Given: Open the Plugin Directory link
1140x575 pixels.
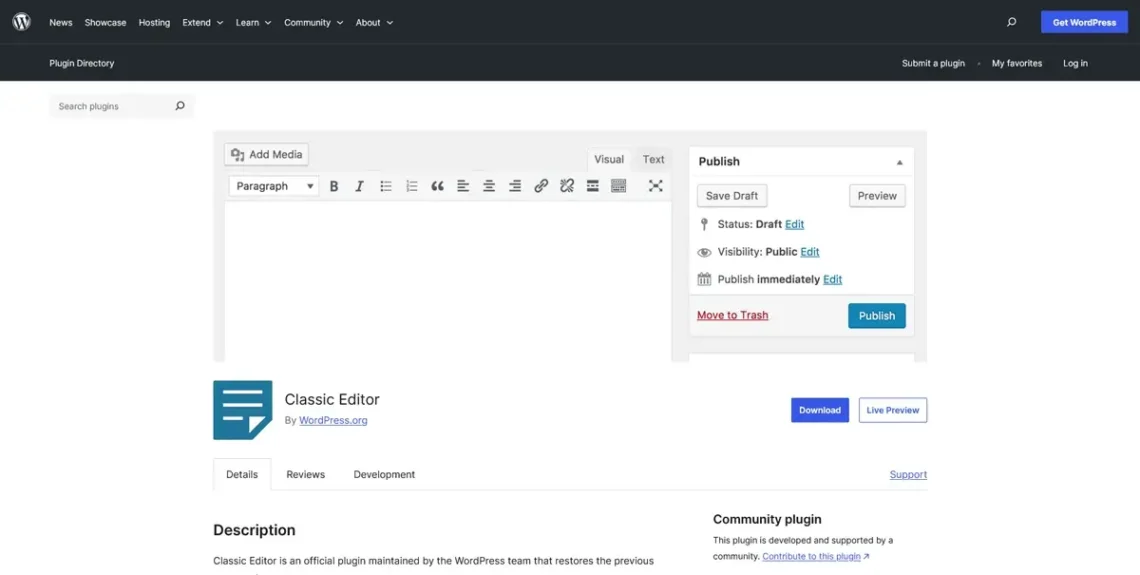Looking at the screenshot, I should coord(81,63).
